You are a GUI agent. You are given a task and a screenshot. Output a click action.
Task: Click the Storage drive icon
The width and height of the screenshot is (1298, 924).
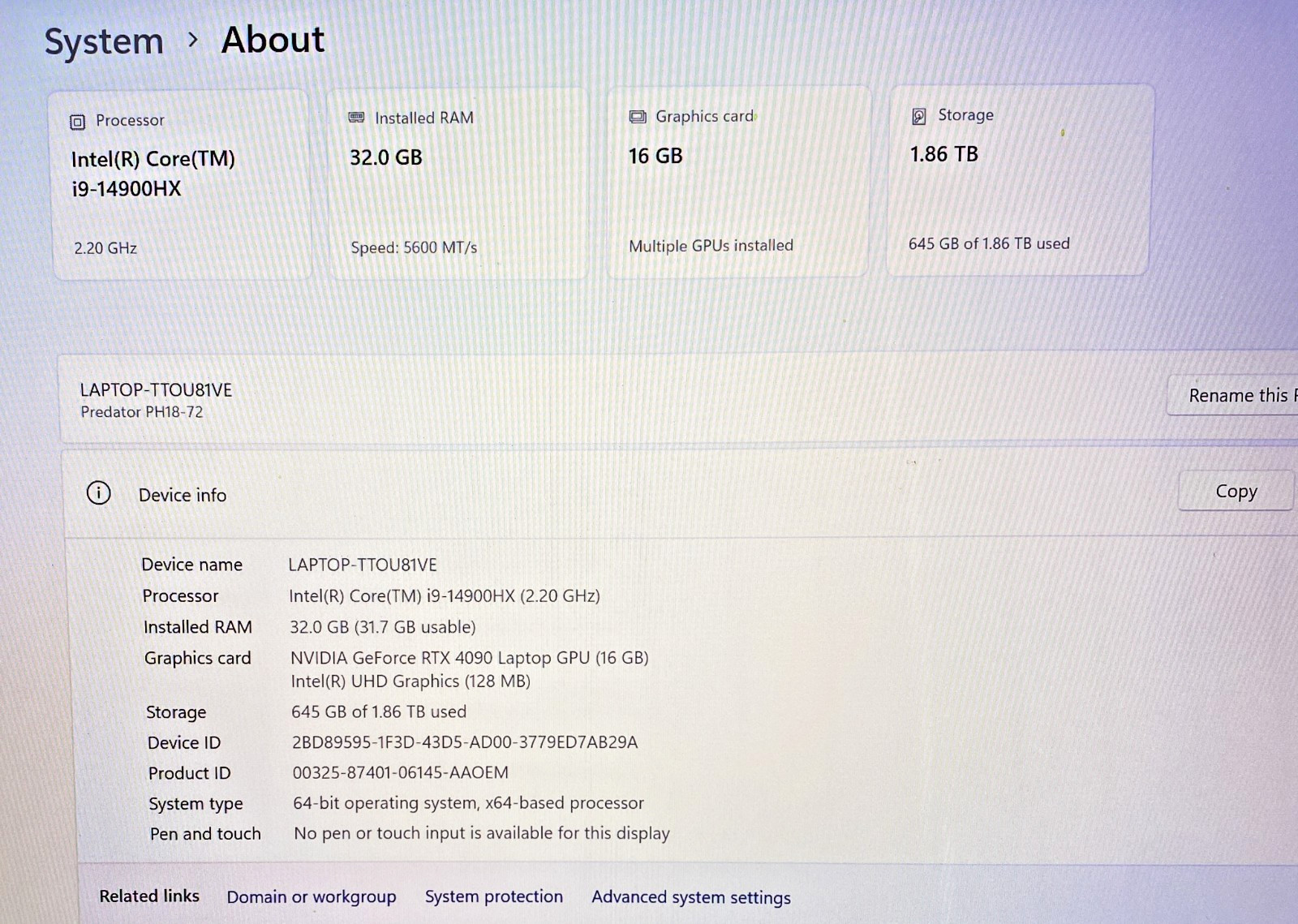pos(918,116)
